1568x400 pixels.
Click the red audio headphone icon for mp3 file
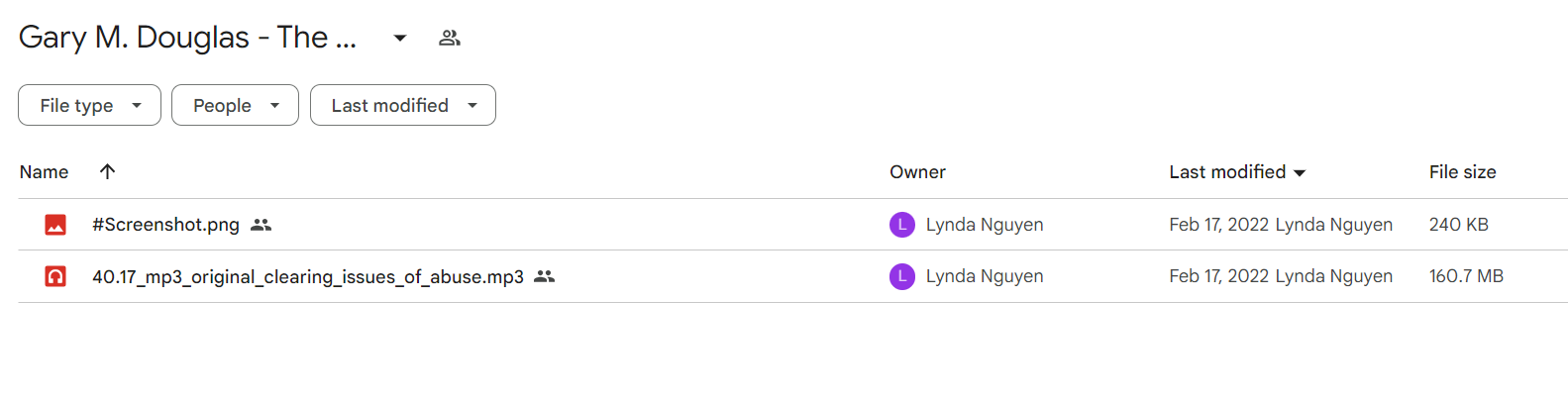55,276
